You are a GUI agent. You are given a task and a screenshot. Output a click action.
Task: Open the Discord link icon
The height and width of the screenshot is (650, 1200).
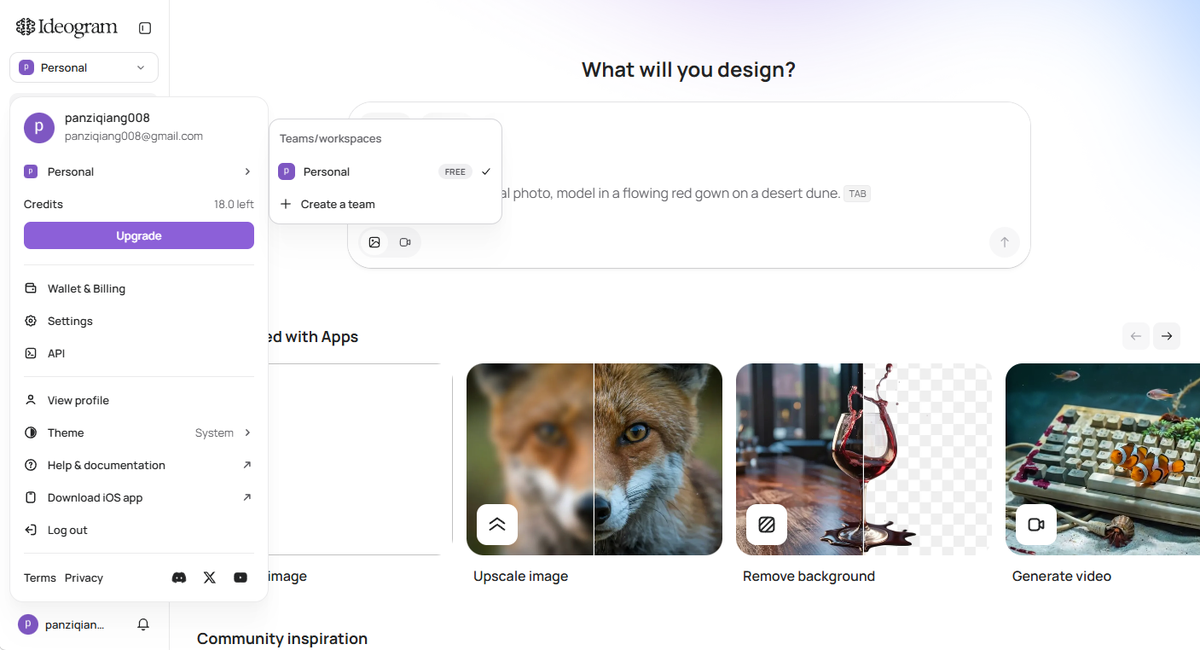(x=179, y=578)
